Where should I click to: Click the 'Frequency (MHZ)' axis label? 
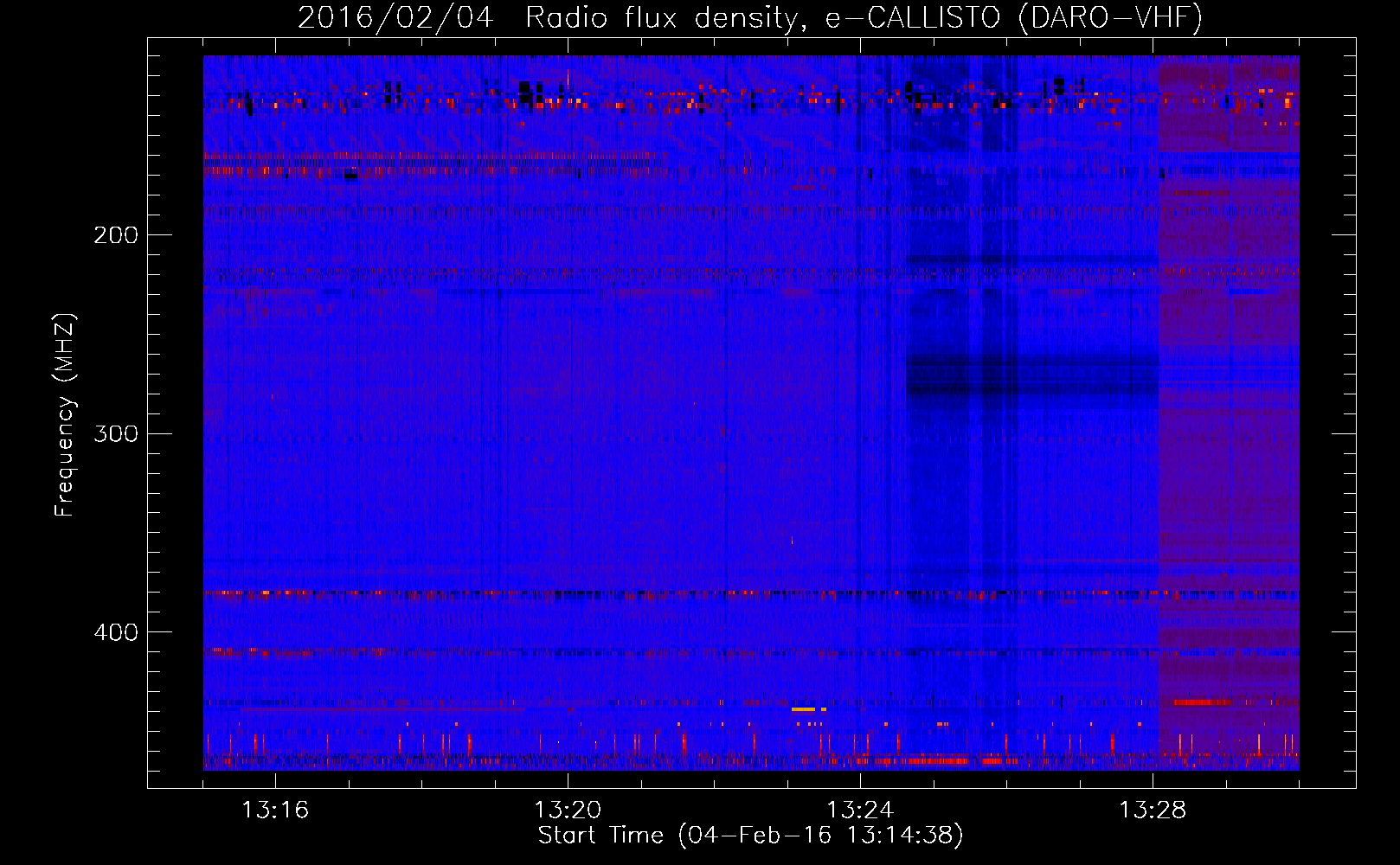point(65,415)
